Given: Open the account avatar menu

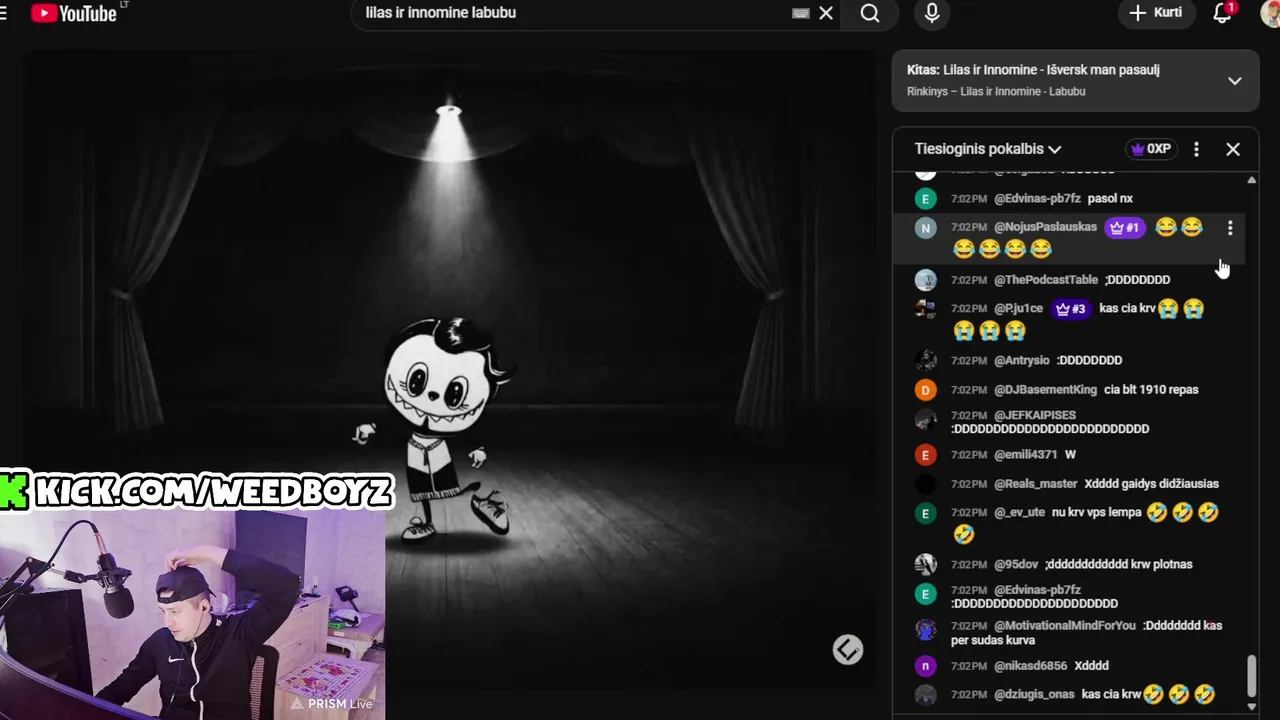Looking at the screenshot, I should (1271, 13).
